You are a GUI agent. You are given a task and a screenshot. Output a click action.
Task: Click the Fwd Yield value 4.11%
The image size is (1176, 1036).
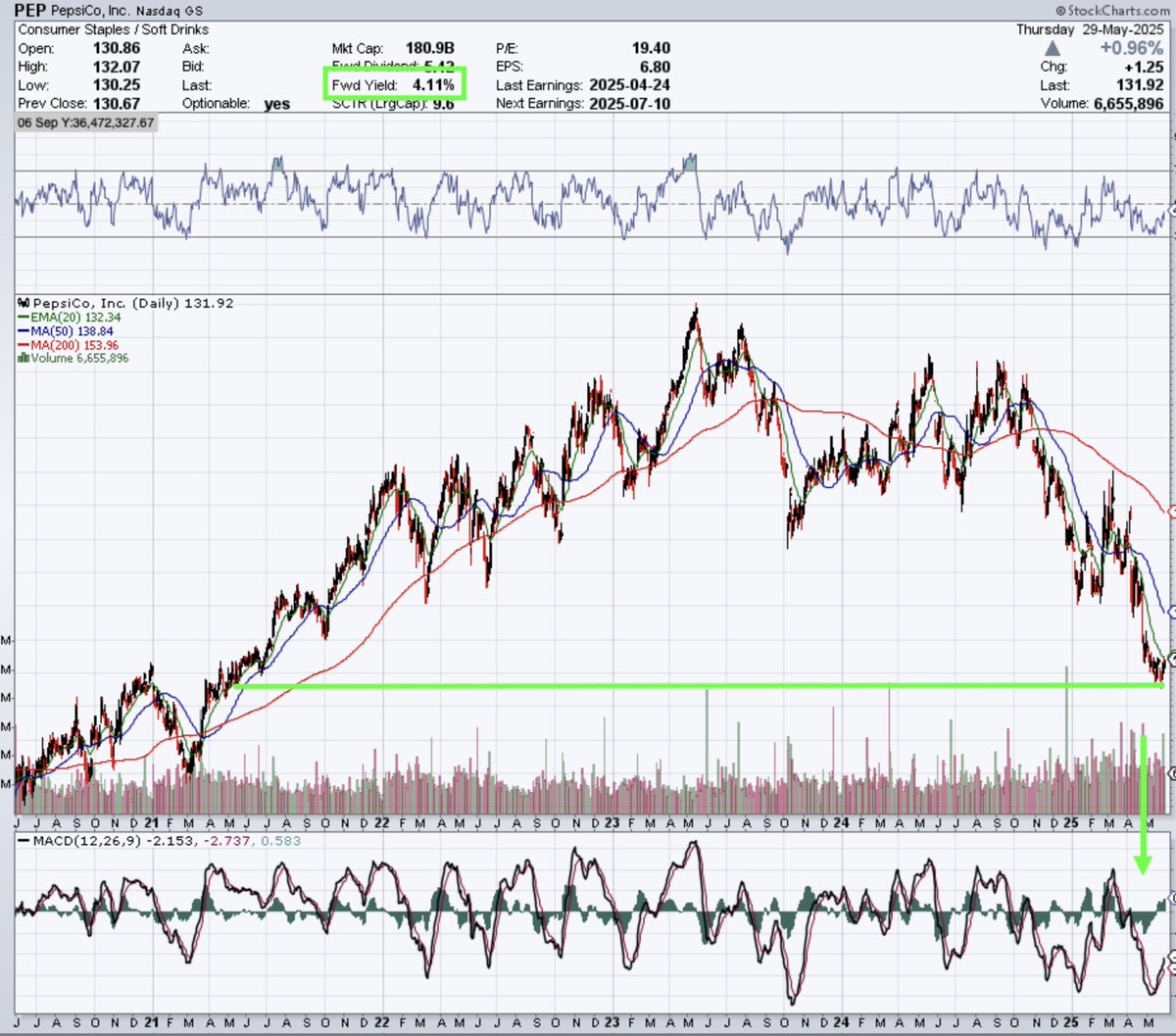(x=433, y=85)
